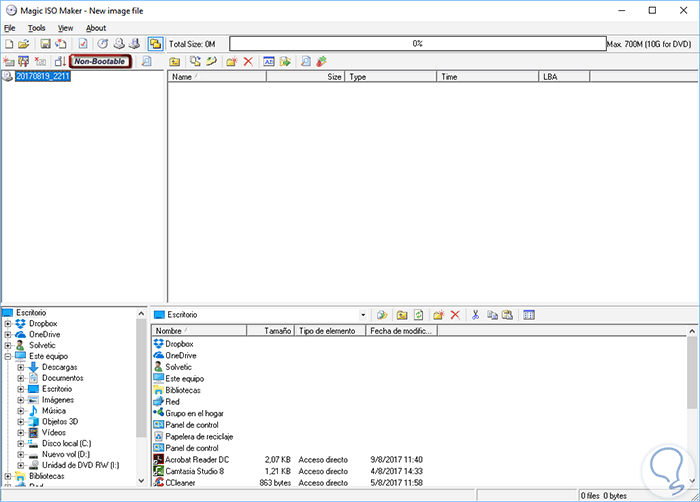Select Papelera de reciclaje in file list
The height and width of the screenshot is (502, 700).
pyautogui.click(x=199, y=436)
